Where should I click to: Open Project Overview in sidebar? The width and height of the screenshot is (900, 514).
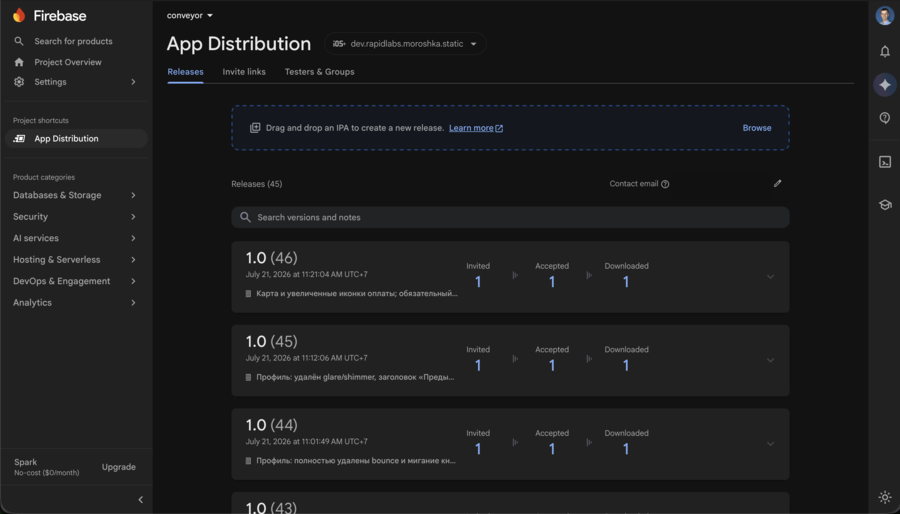(68, 62)
